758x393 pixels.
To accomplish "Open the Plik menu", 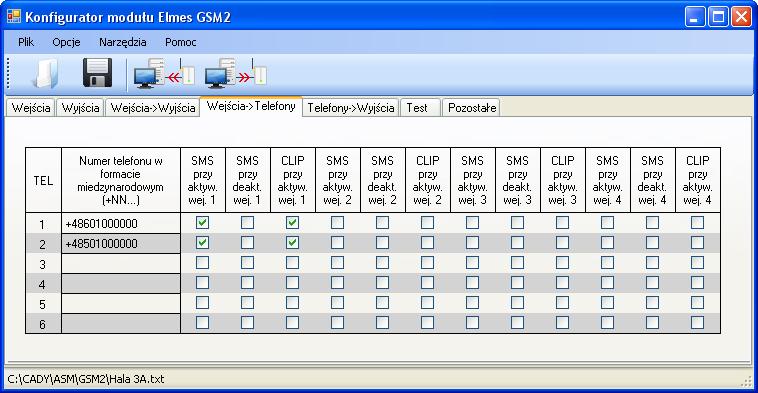I will pyautogui.click(x=26, y=42).
